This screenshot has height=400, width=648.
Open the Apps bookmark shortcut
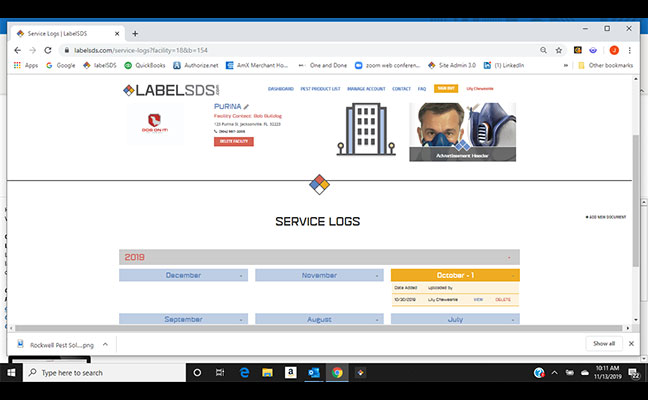(x=26, y=65)
